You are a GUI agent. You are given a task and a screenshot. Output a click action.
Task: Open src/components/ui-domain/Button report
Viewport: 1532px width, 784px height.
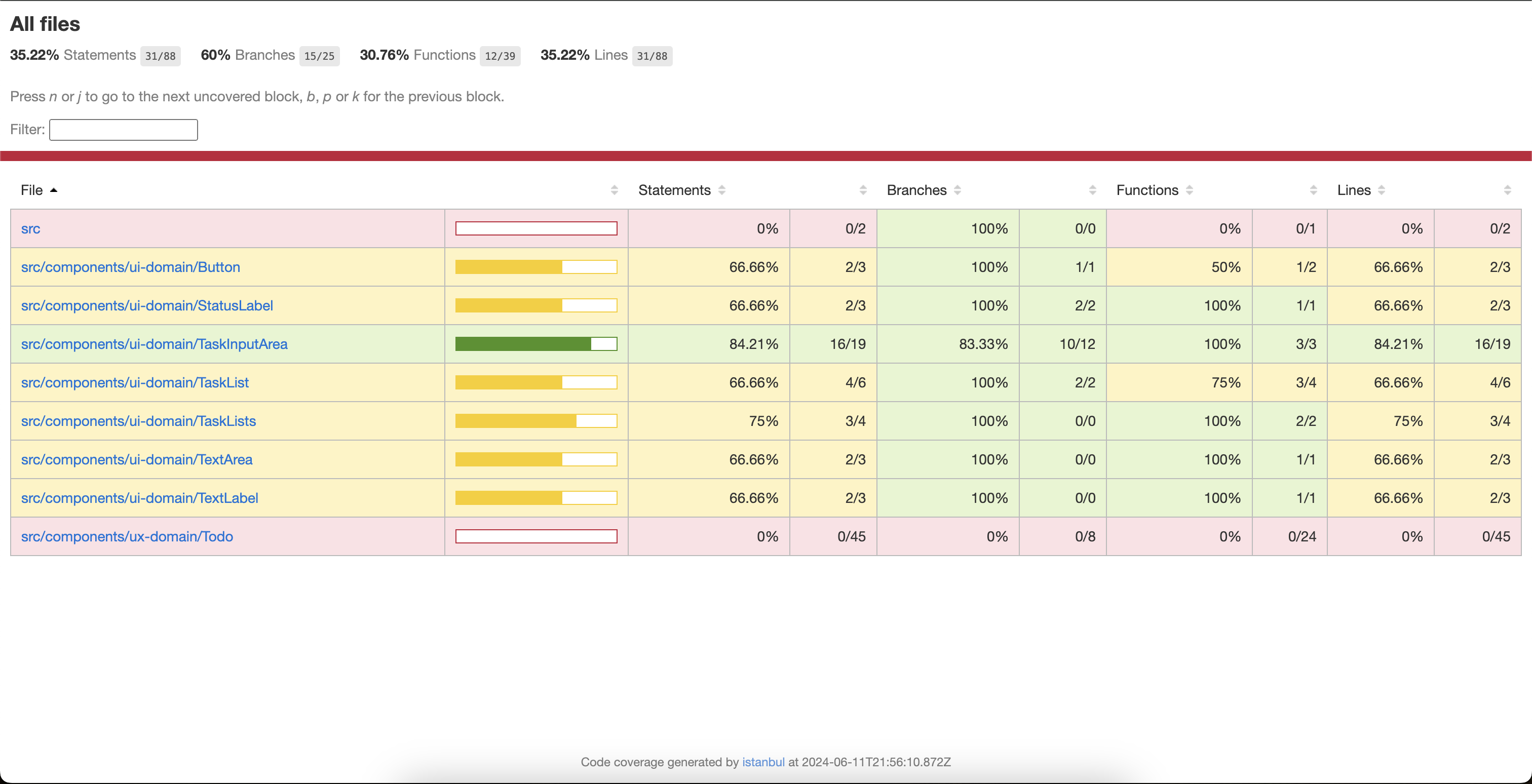point(130,267)
